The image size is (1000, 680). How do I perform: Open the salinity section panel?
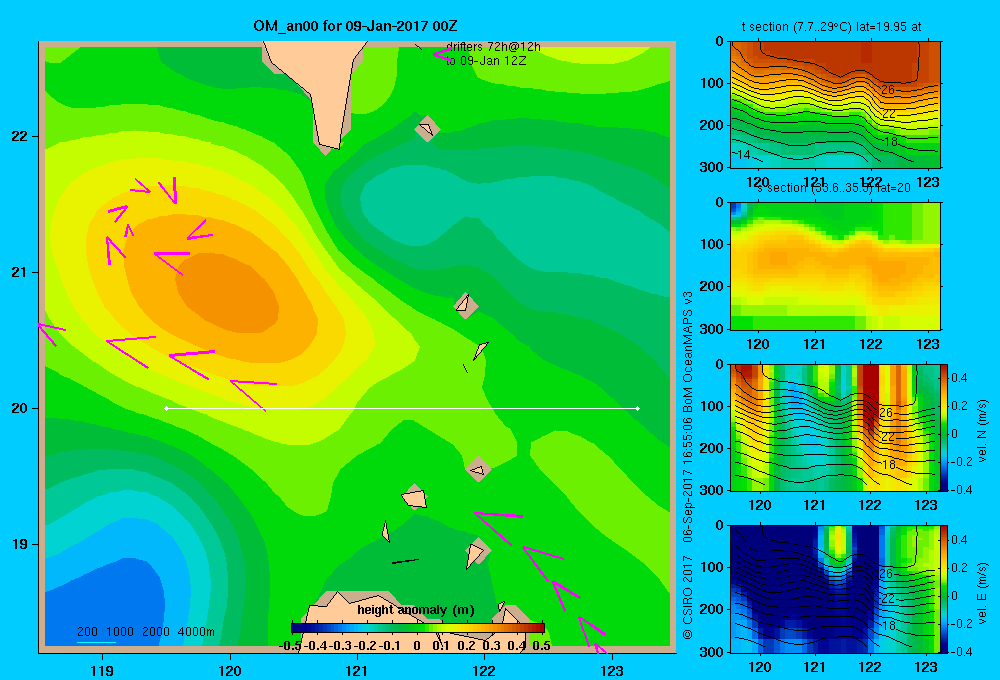click(x=835, y=266)
